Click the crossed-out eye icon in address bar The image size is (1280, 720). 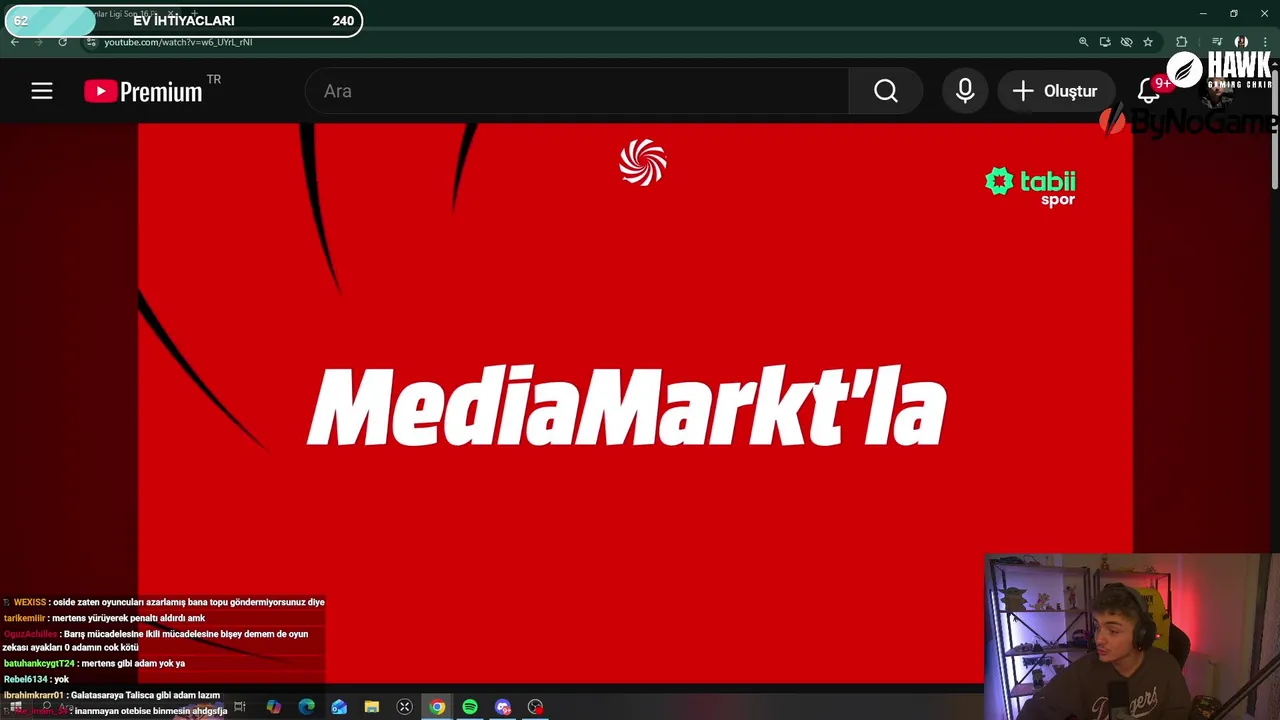click(x=1127, y=42)
